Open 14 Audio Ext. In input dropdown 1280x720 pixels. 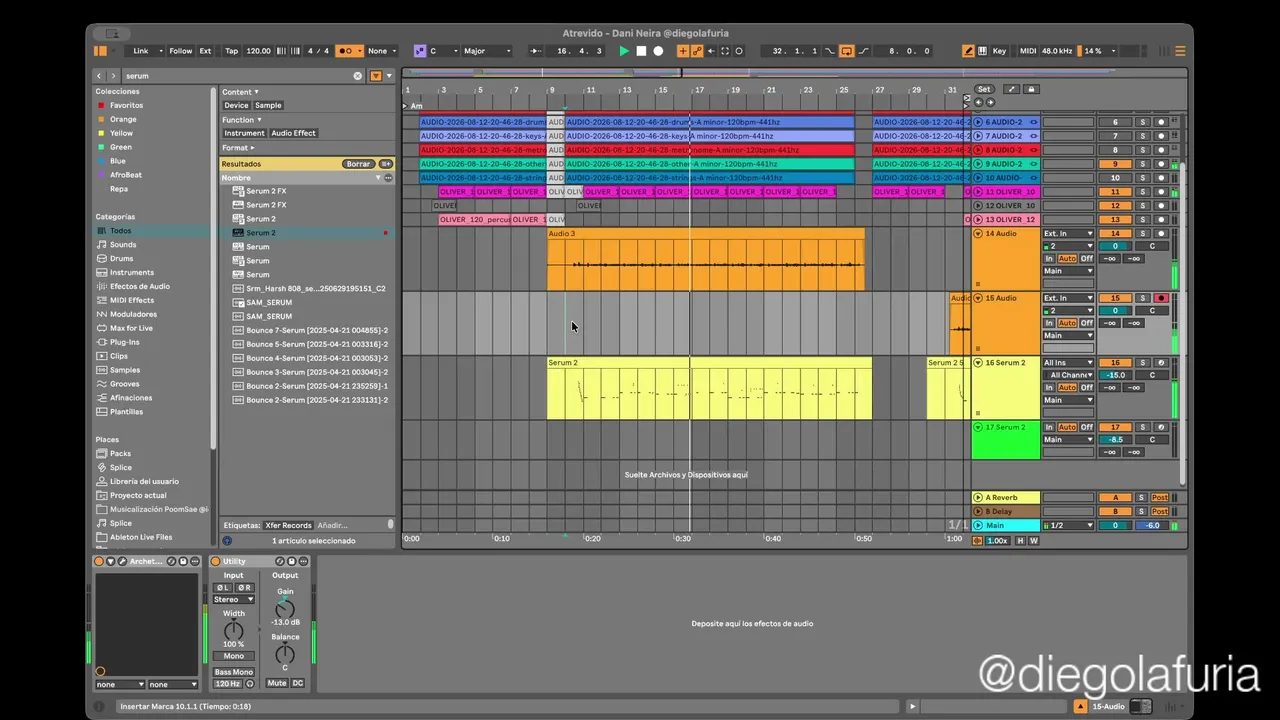click(x=1068, y=233)
